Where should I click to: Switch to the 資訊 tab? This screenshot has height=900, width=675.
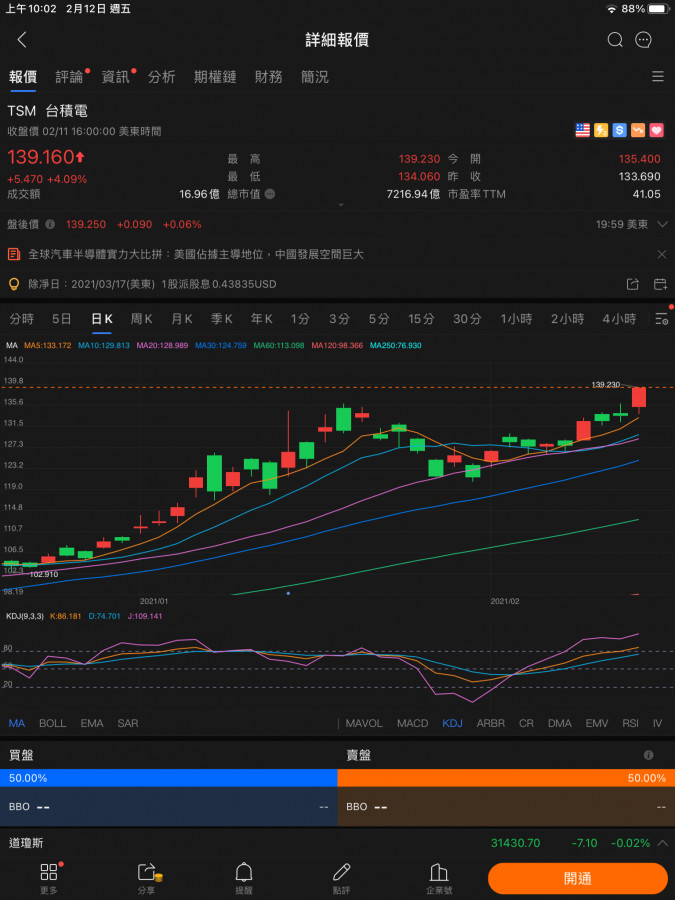(115, 77)
